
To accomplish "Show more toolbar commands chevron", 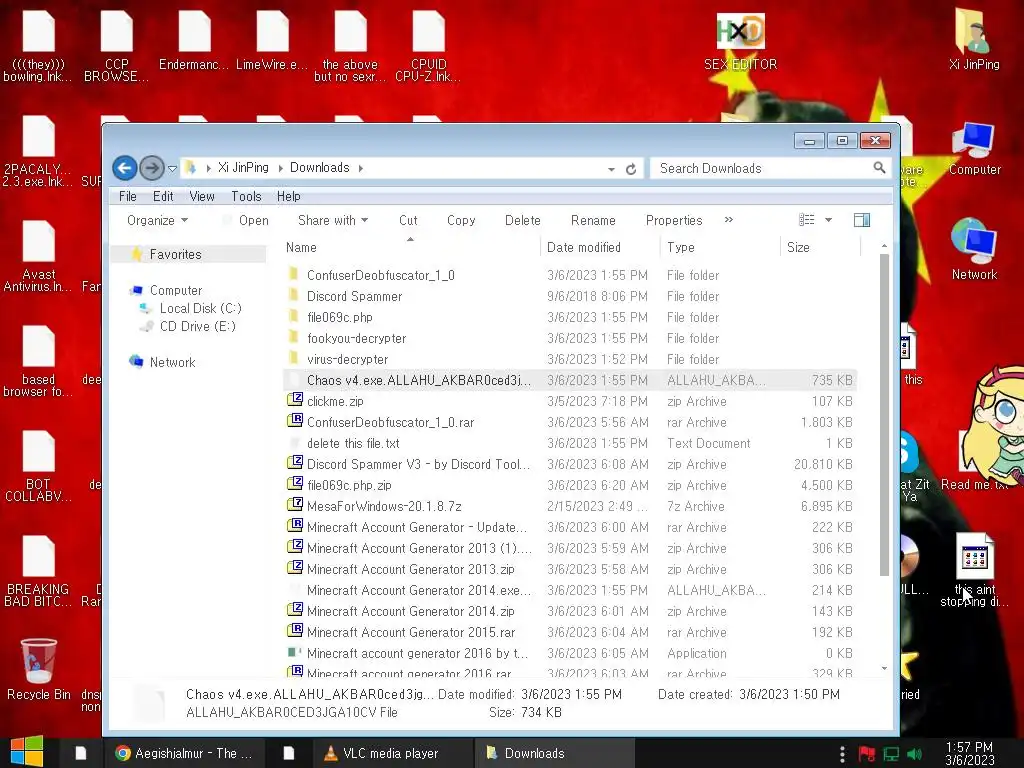I will click(729, 220).
